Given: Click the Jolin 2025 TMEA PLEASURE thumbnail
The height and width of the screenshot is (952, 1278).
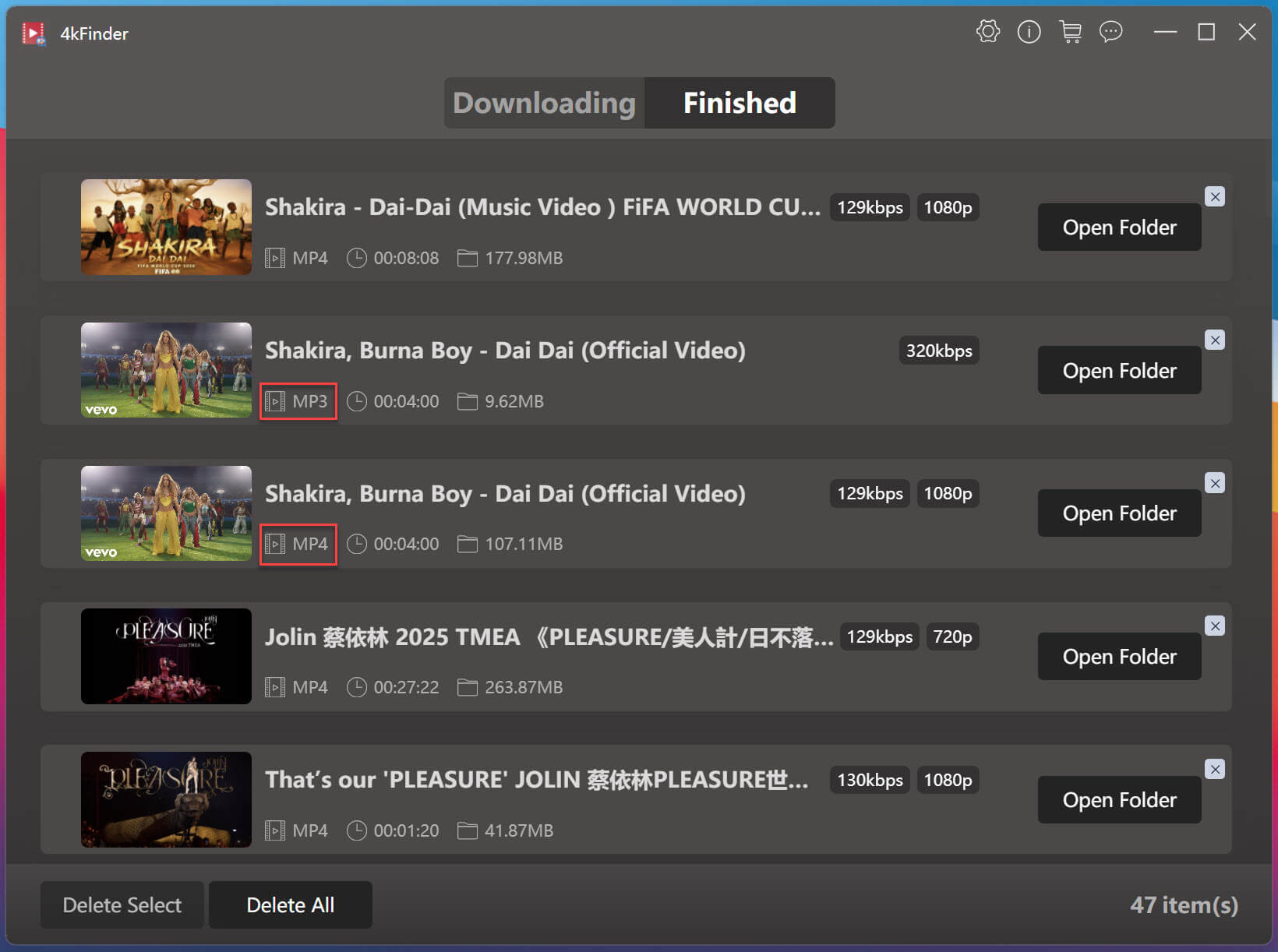Looking at the screenshot, I should 166,656.
